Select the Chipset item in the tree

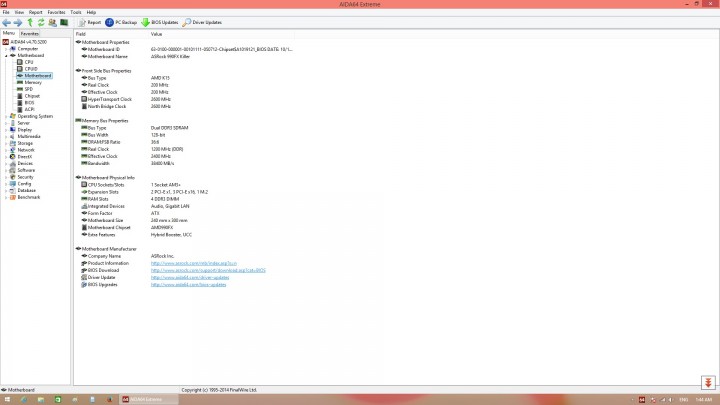click(32, 96)
